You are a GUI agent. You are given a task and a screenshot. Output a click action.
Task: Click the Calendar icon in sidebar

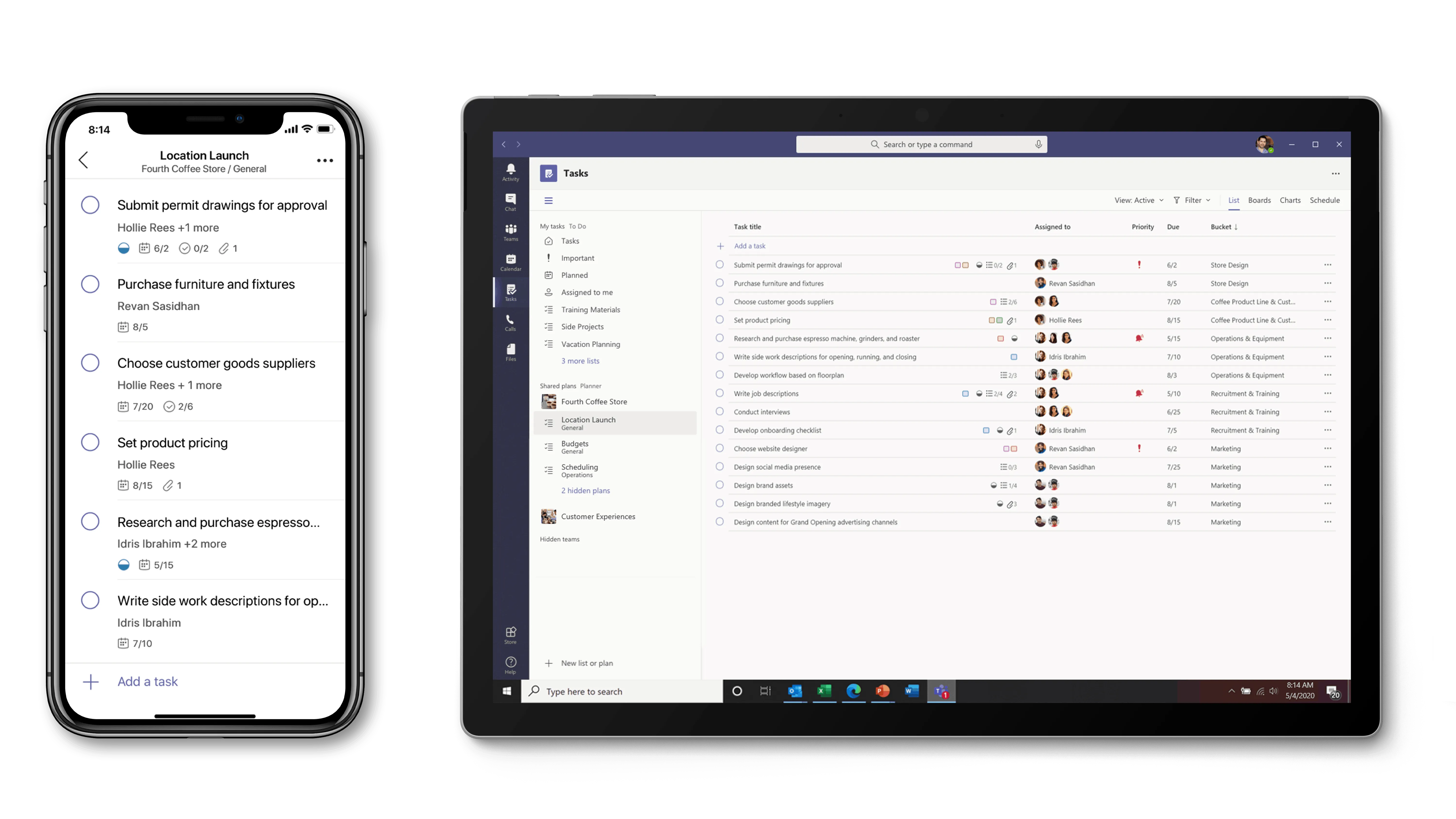511,261
